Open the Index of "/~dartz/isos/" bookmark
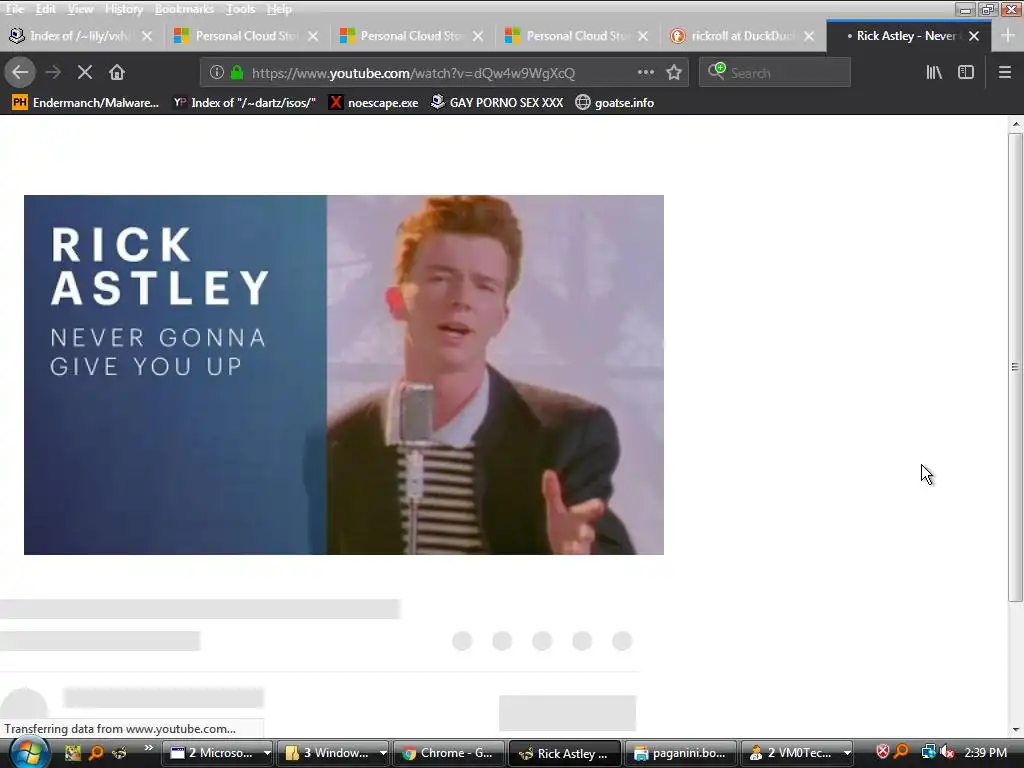 pos(245,103)
